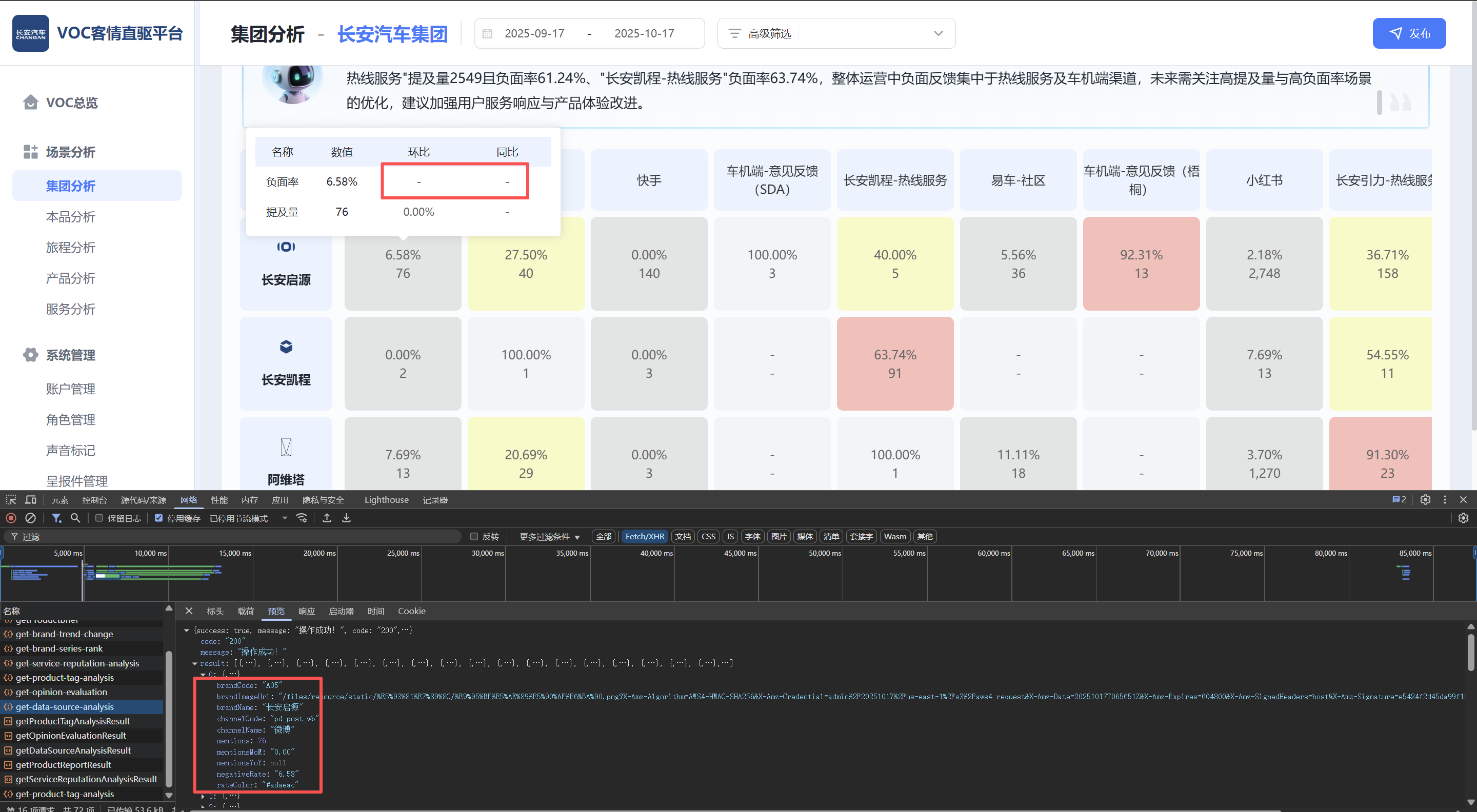Toggle device toolbar icon
Viewport: 1477px width, 812px height.
(31, 500)
